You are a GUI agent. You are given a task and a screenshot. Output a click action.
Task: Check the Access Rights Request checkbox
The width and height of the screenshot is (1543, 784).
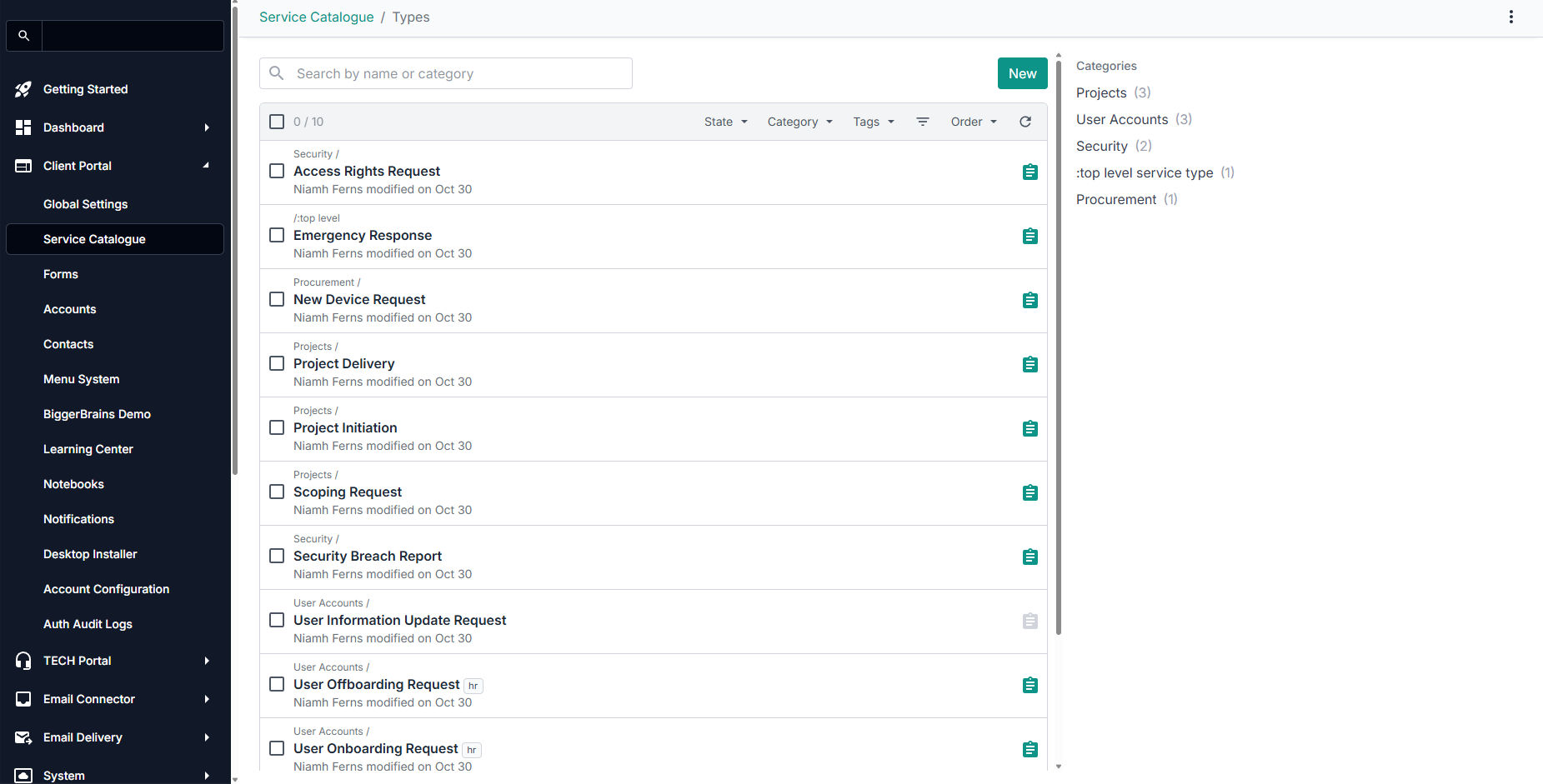coord(277,171)
